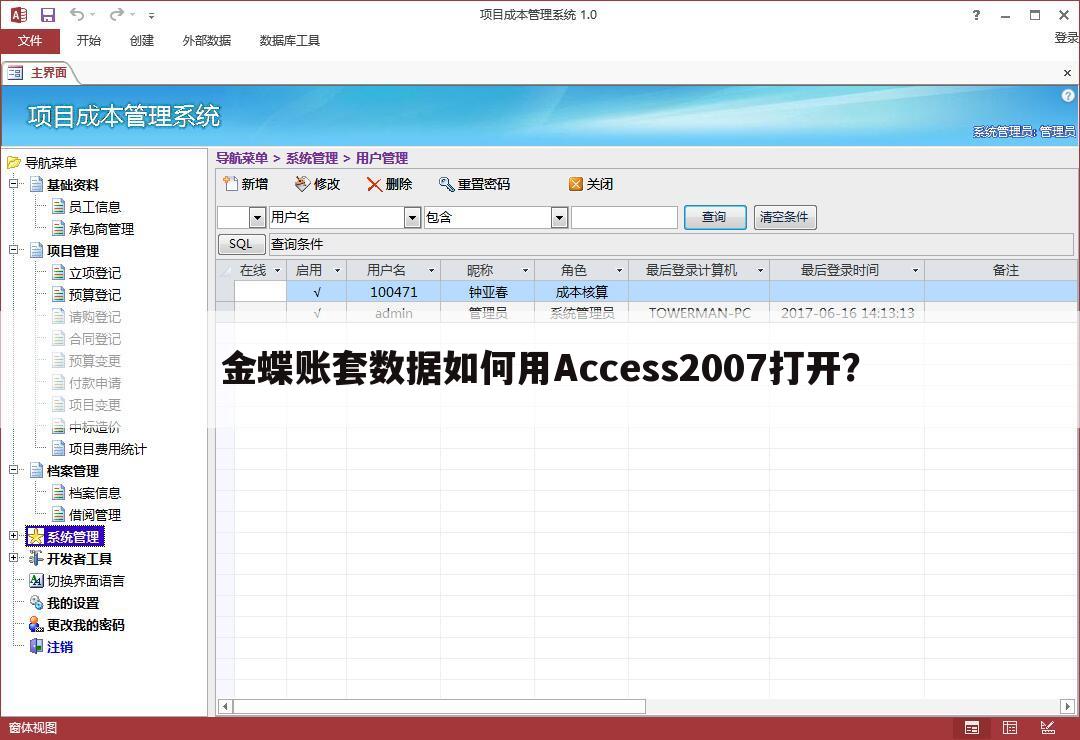Click the SQL button
This screenshot has height=740, width=1080.
pyautogui.click(x=241, y=244)
